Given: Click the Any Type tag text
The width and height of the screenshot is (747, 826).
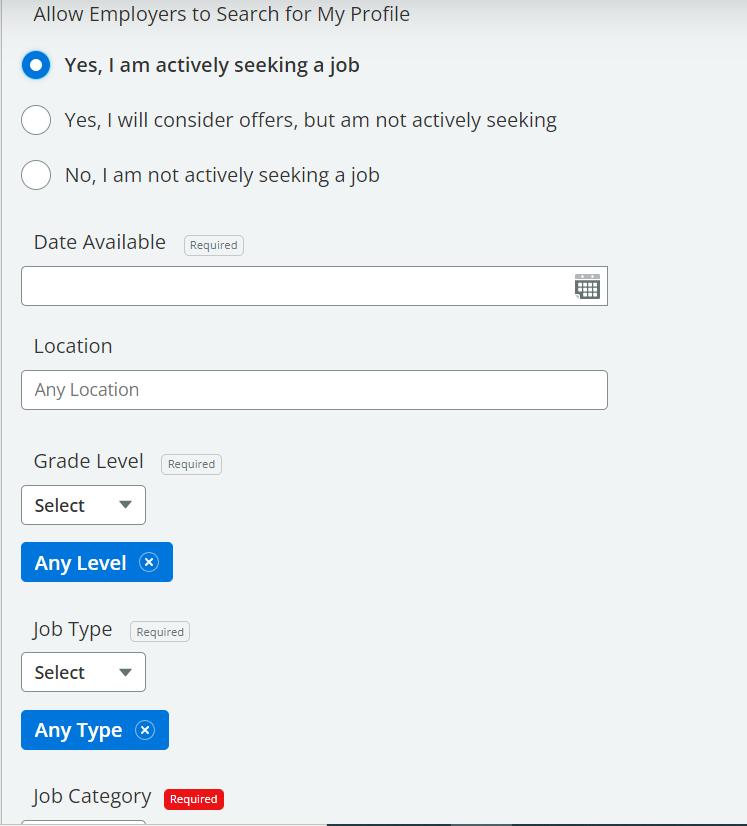Looking at the screenshot, I should [x=78, y=731].
